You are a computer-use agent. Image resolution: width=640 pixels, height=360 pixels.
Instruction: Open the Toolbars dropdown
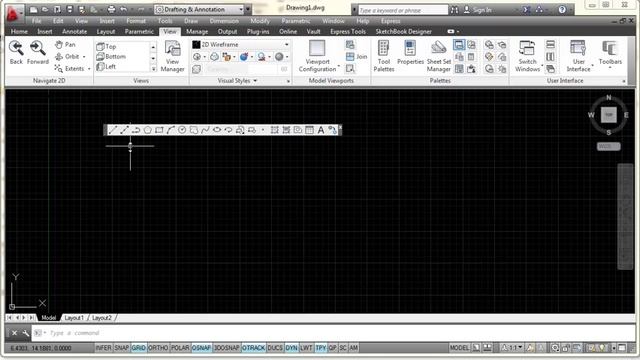point(610,54)
